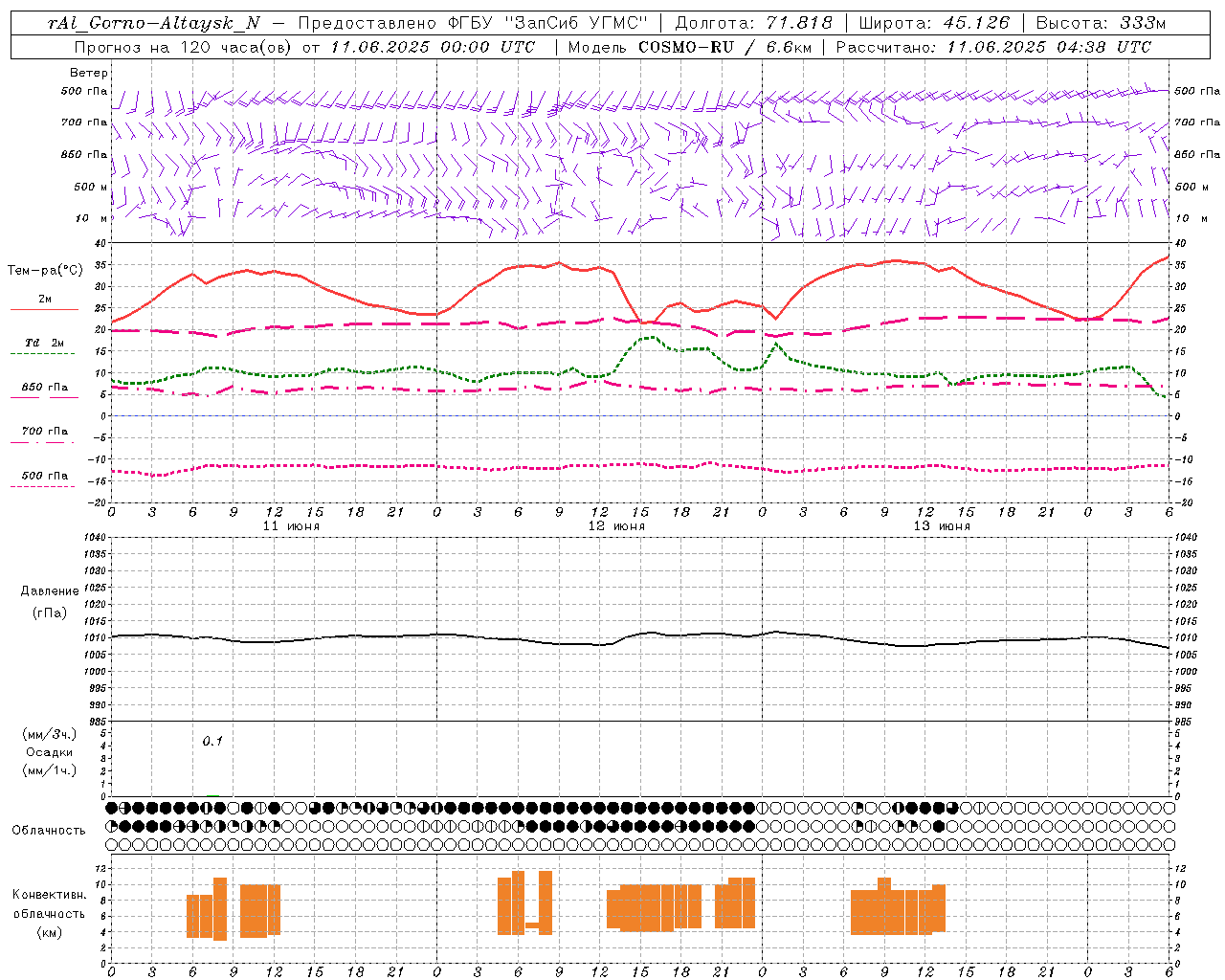Click the 11 июня date label
1225x980 pixels.
[x=291, y=526]
